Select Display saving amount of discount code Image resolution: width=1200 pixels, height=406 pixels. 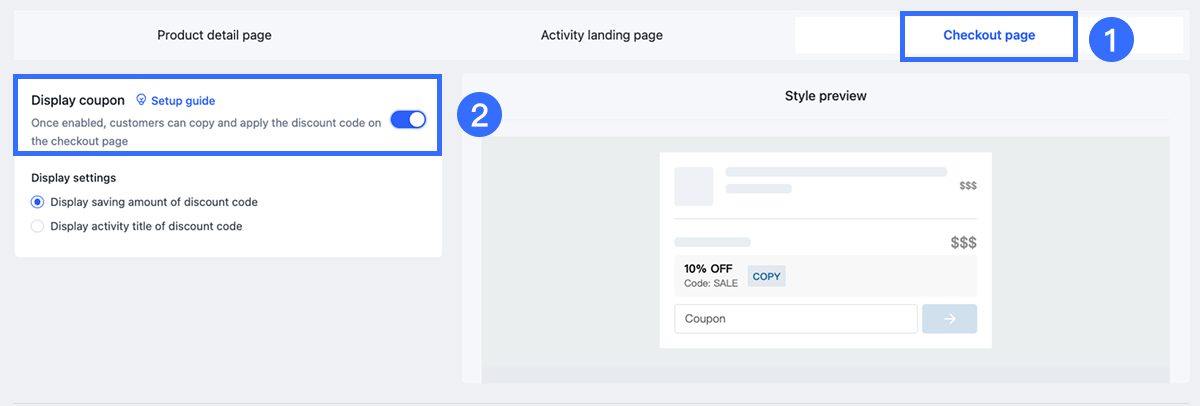[38, 202]
